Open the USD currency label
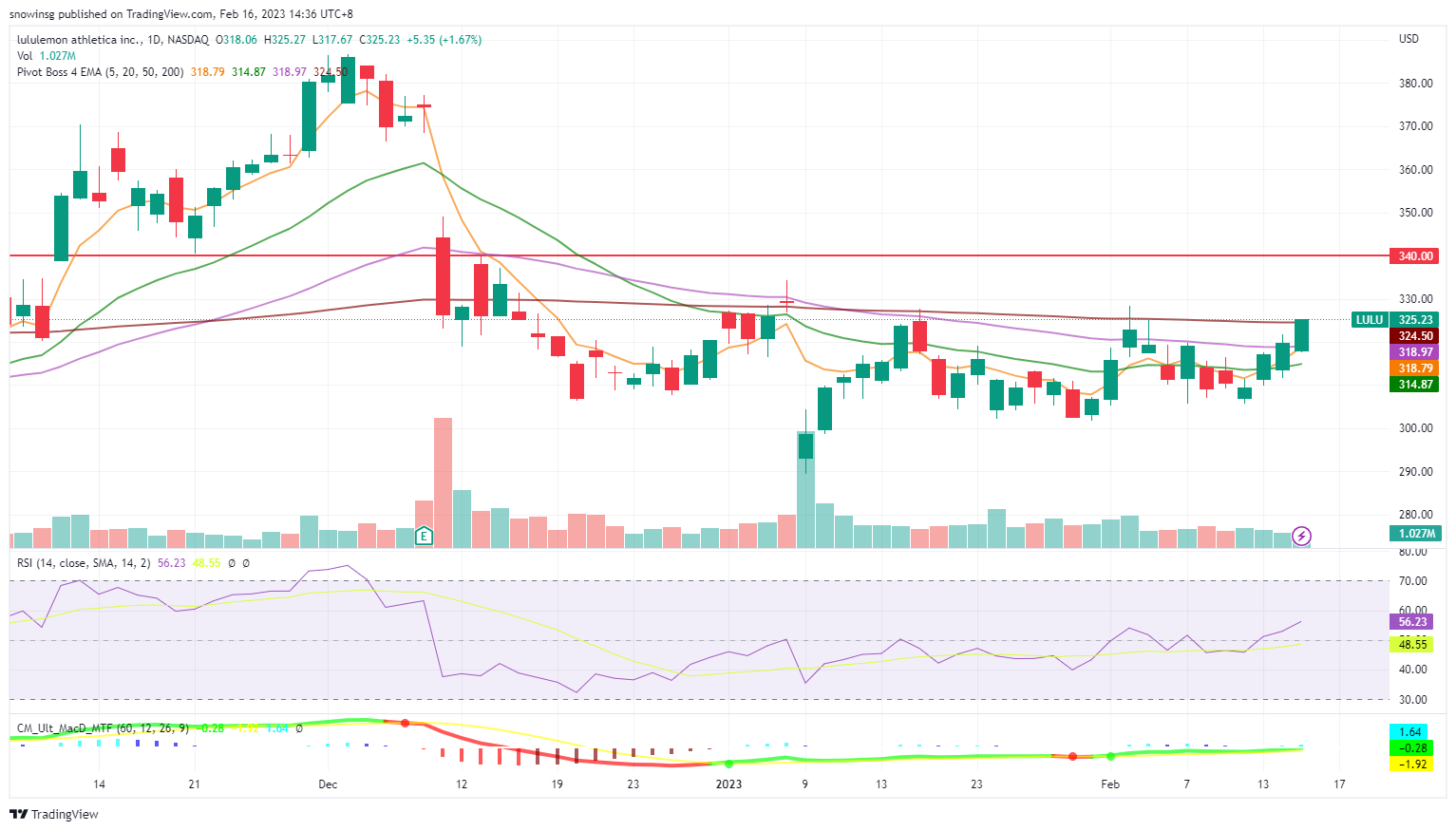Viewport: 1456px width, 831px height. pyautogui.click(x=1409, y=39)
